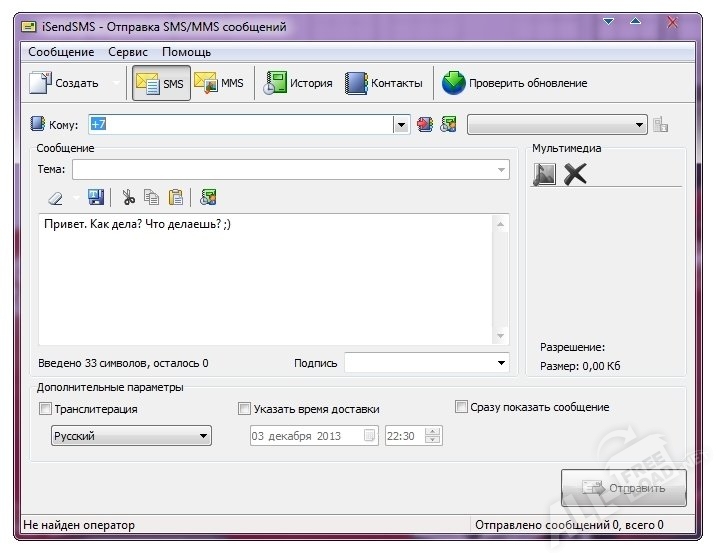Viewport: 720px width, 560px height.
Task: Click the save (floppy disk) icon
Action: click(x=96, y=197)
